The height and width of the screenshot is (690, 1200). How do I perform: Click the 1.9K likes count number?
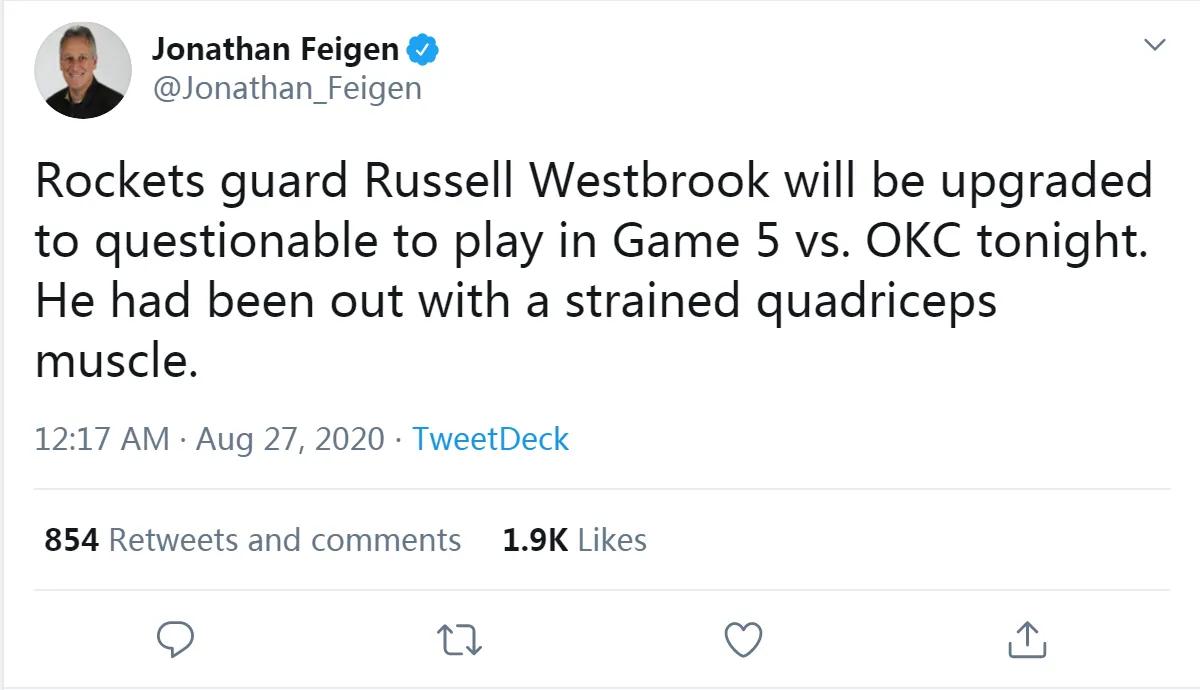(x=535, y=540)
